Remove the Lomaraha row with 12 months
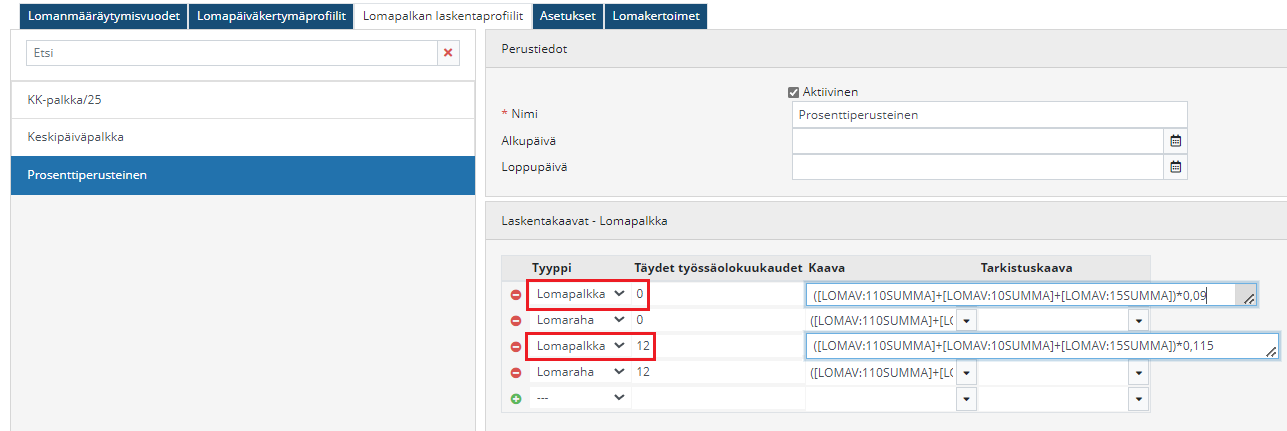 click(x=516, y=372)
